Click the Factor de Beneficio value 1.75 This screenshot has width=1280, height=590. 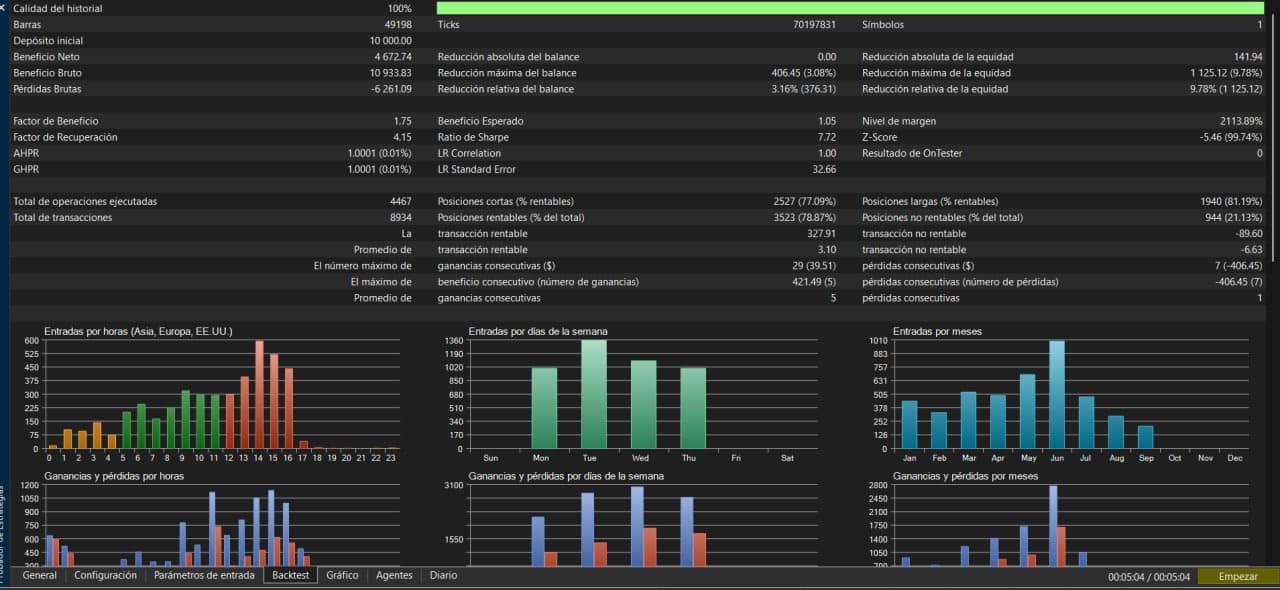click(x=403, y=121)
